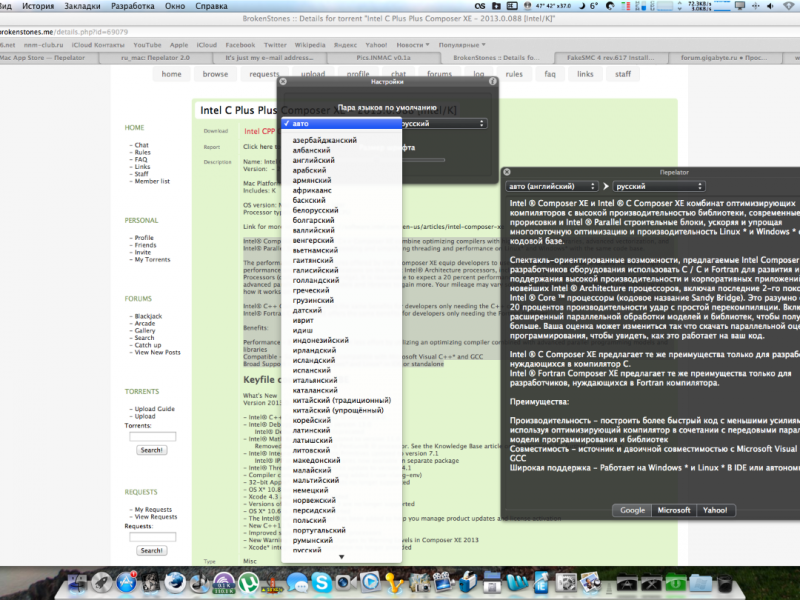Select английский from the language list

tap(341, 160)
